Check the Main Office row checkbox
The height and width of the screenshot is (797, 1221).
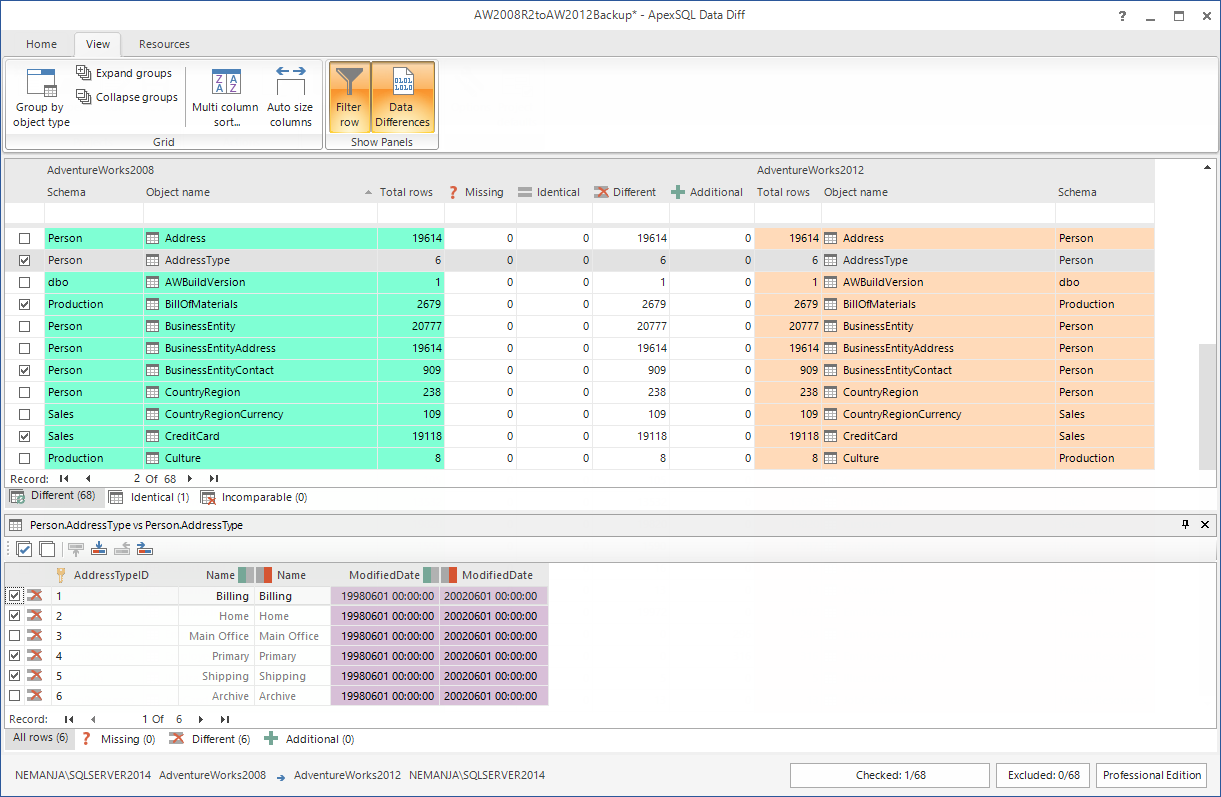(15, 636)
